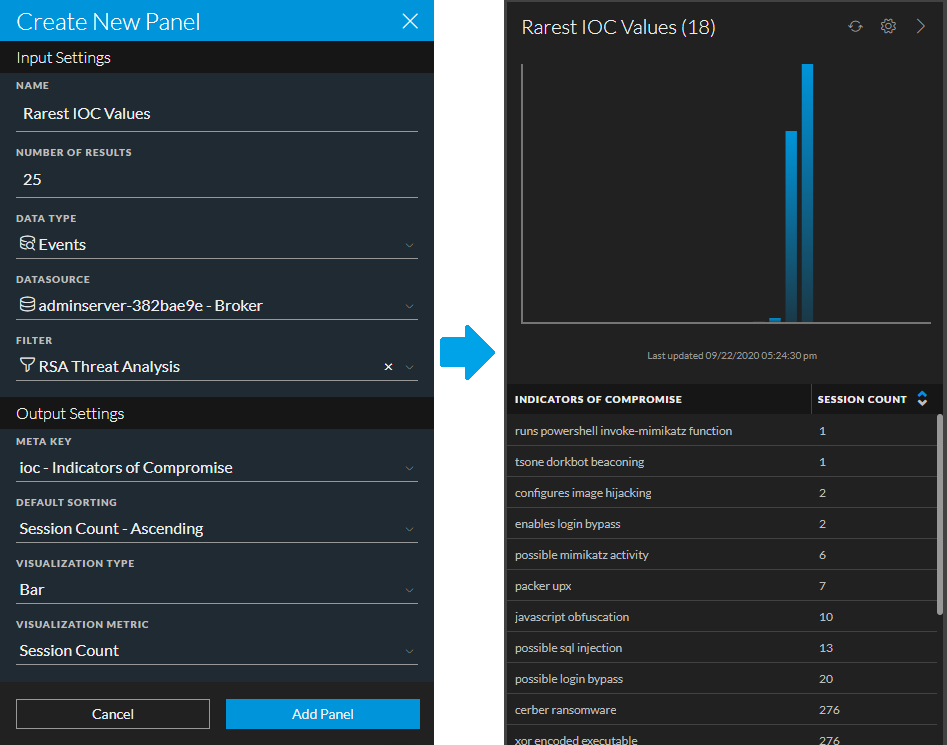The width and height of the screenshot is (947, 745).
Task: Click the Events data type icon
Action: 27,244
